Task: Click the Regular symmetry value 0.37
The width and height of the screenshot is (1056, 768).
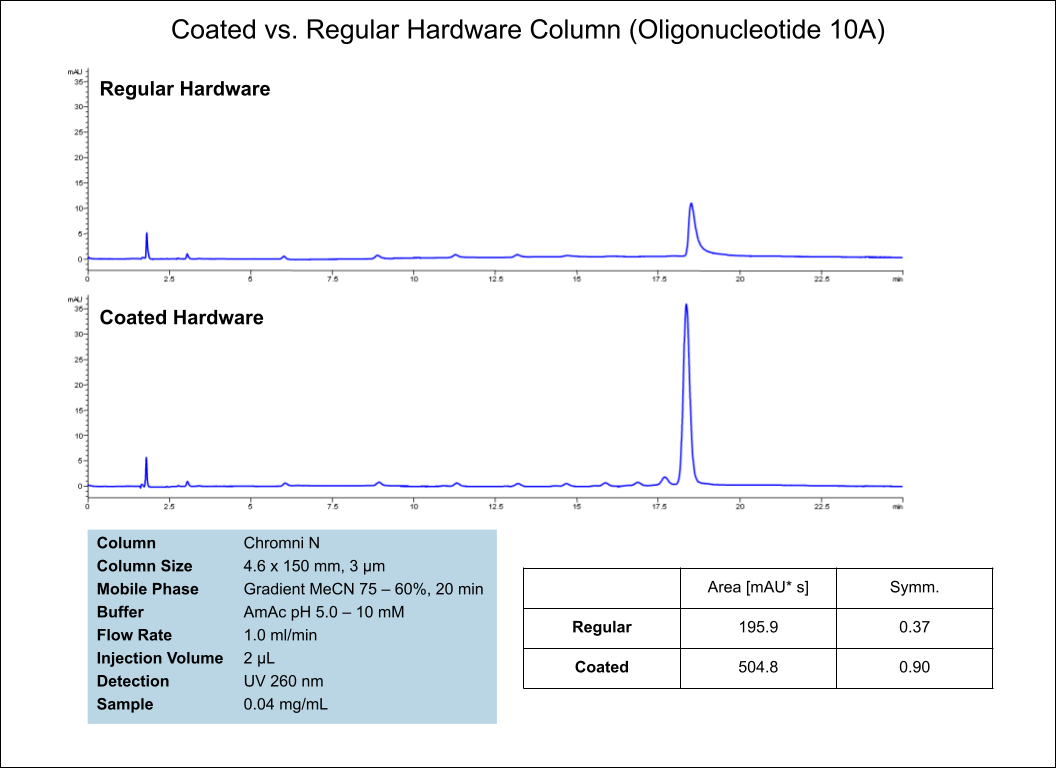Action: tap(914, 628)
